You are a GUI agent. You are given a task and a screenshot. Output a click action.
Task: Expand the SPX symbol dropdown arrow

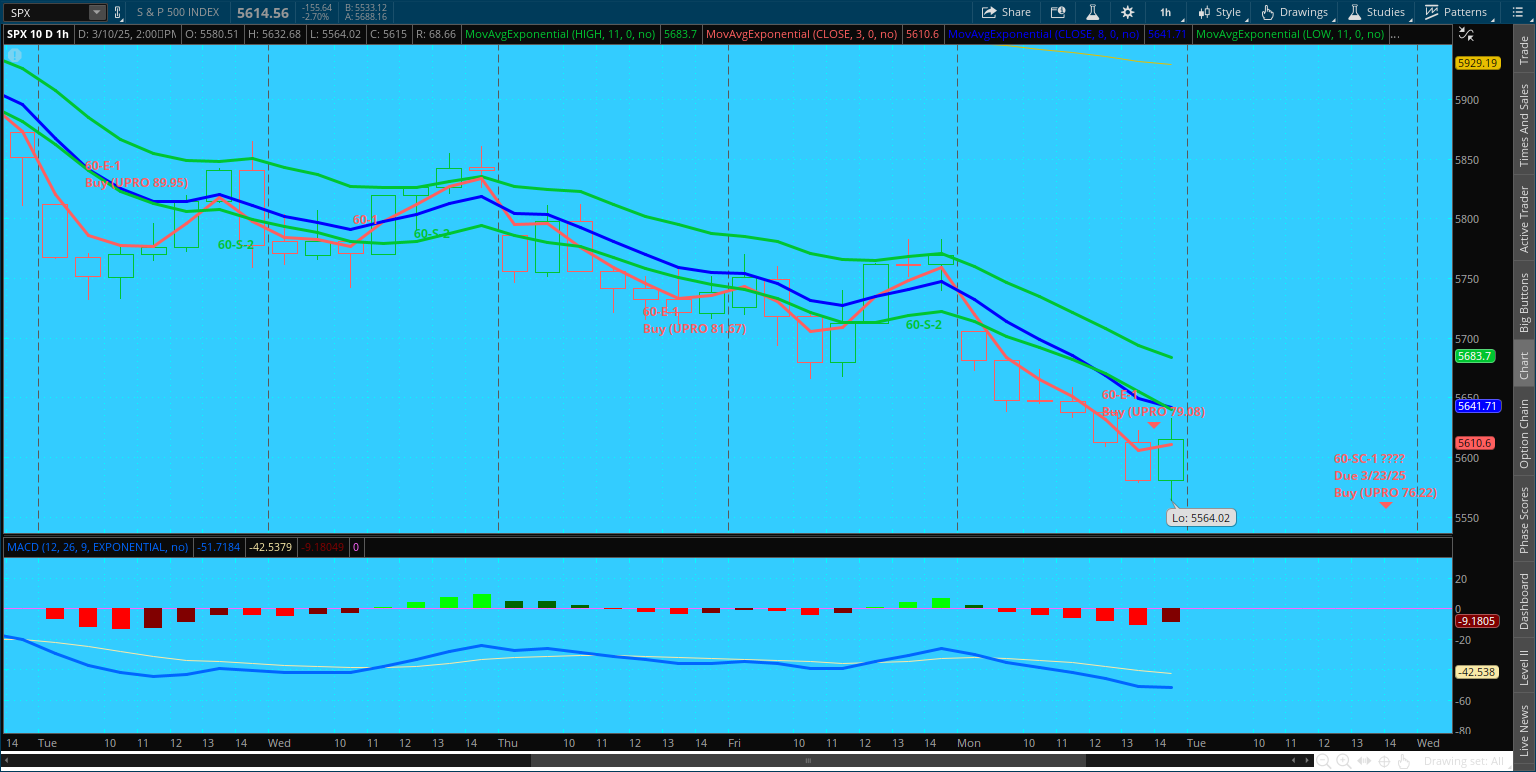(96, 13)
